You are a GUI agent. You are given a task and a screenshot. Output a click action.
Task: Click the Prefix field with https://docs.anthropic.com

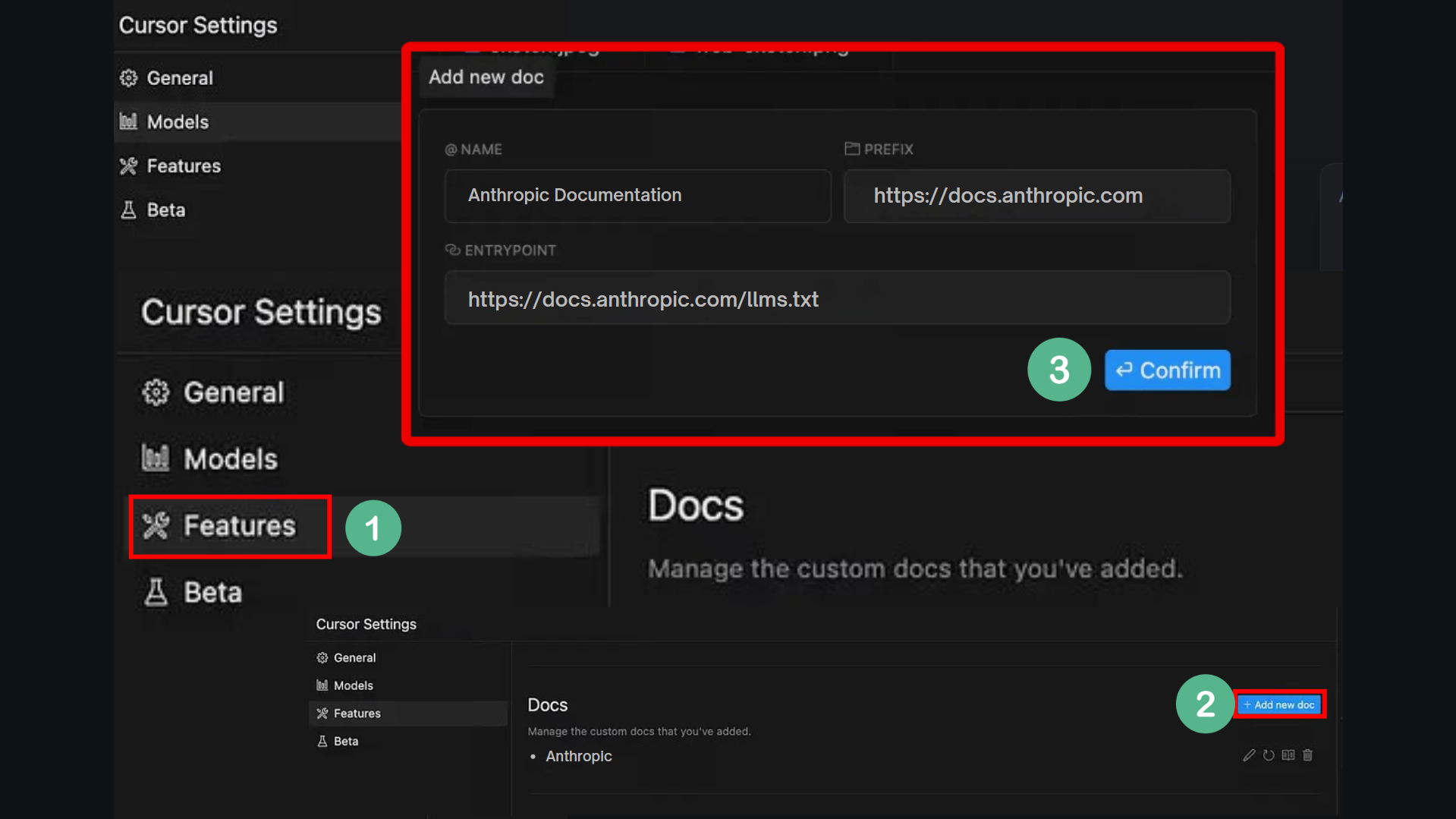point(1036,196)
